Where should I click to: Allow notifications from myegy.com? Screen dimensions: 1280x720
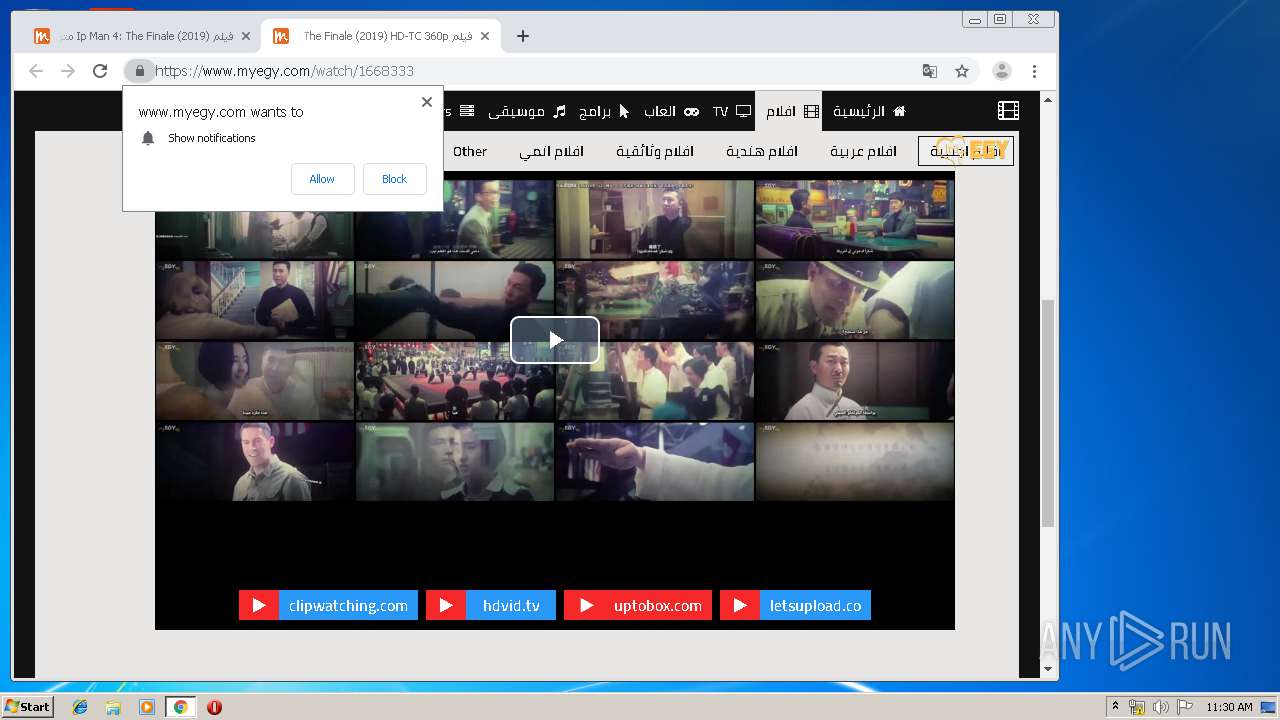[x=322, y=179]
